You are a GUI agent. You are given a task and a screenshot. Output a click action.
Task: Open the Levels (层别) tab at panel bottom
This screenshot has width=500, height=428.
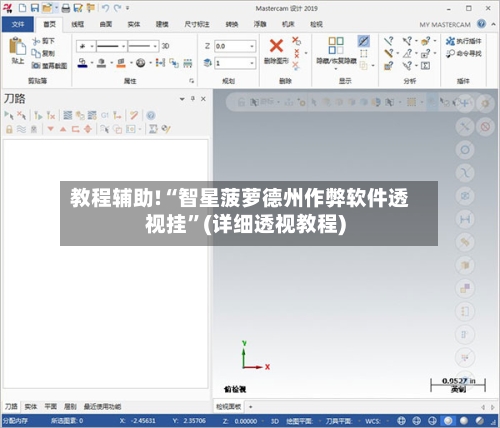coord(70,406)
